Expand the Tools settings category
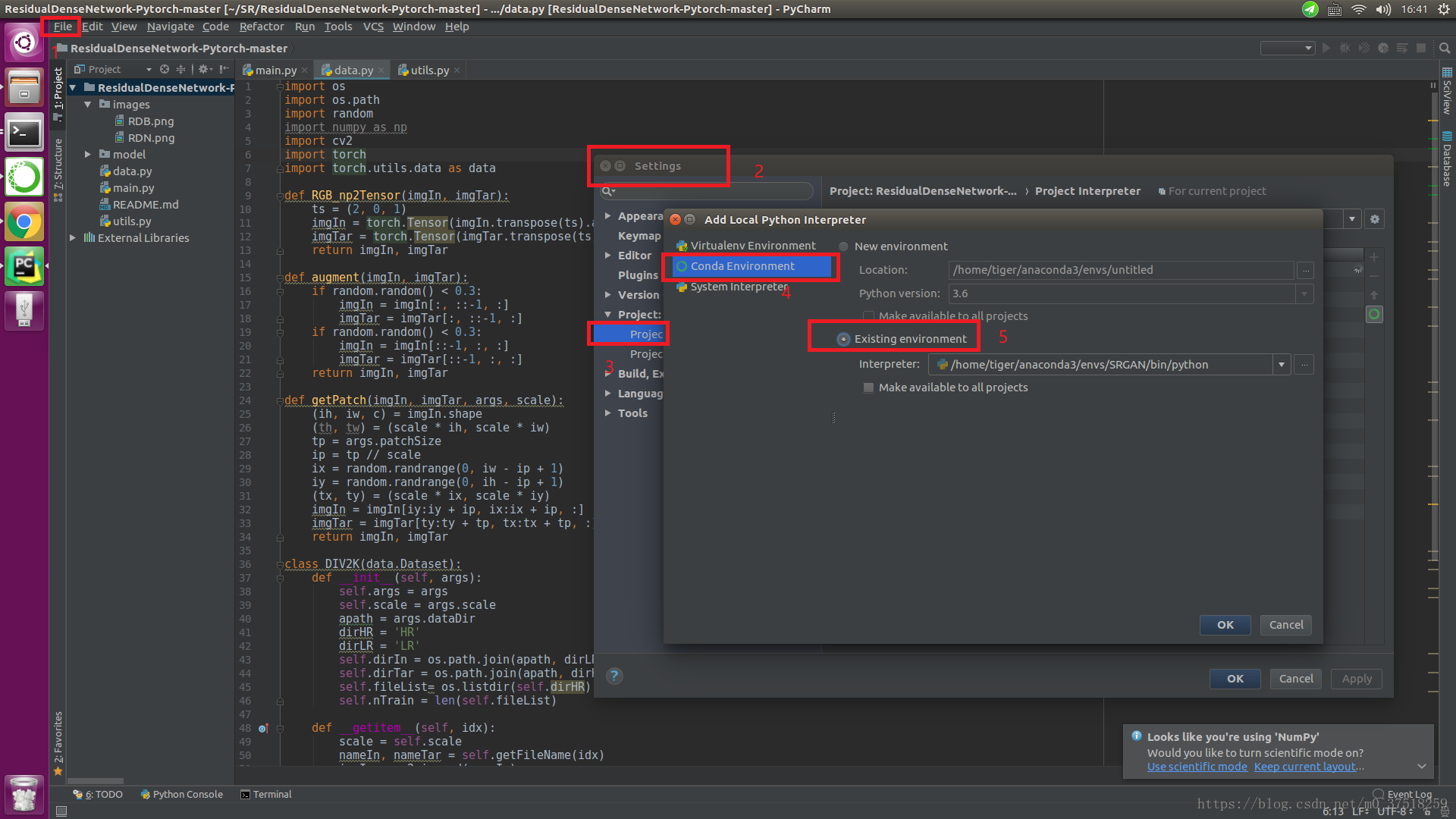Viewport: 1456px width, 819px height. point(608,413)
